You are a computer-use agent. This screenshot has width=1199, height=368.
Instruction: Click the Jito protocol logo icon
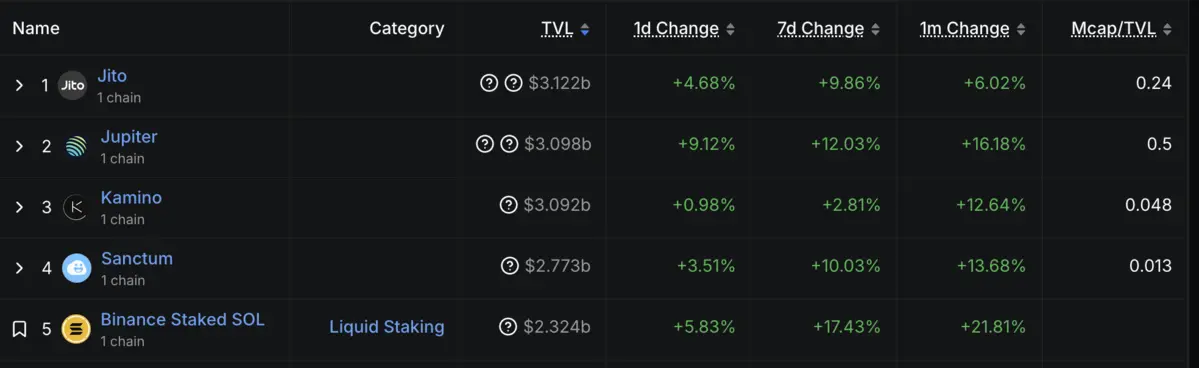pos(73,86)
